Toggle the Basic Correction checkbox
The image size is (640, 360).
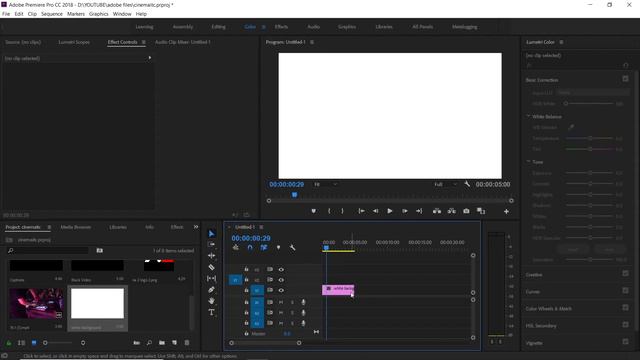(x=625, y=79)
